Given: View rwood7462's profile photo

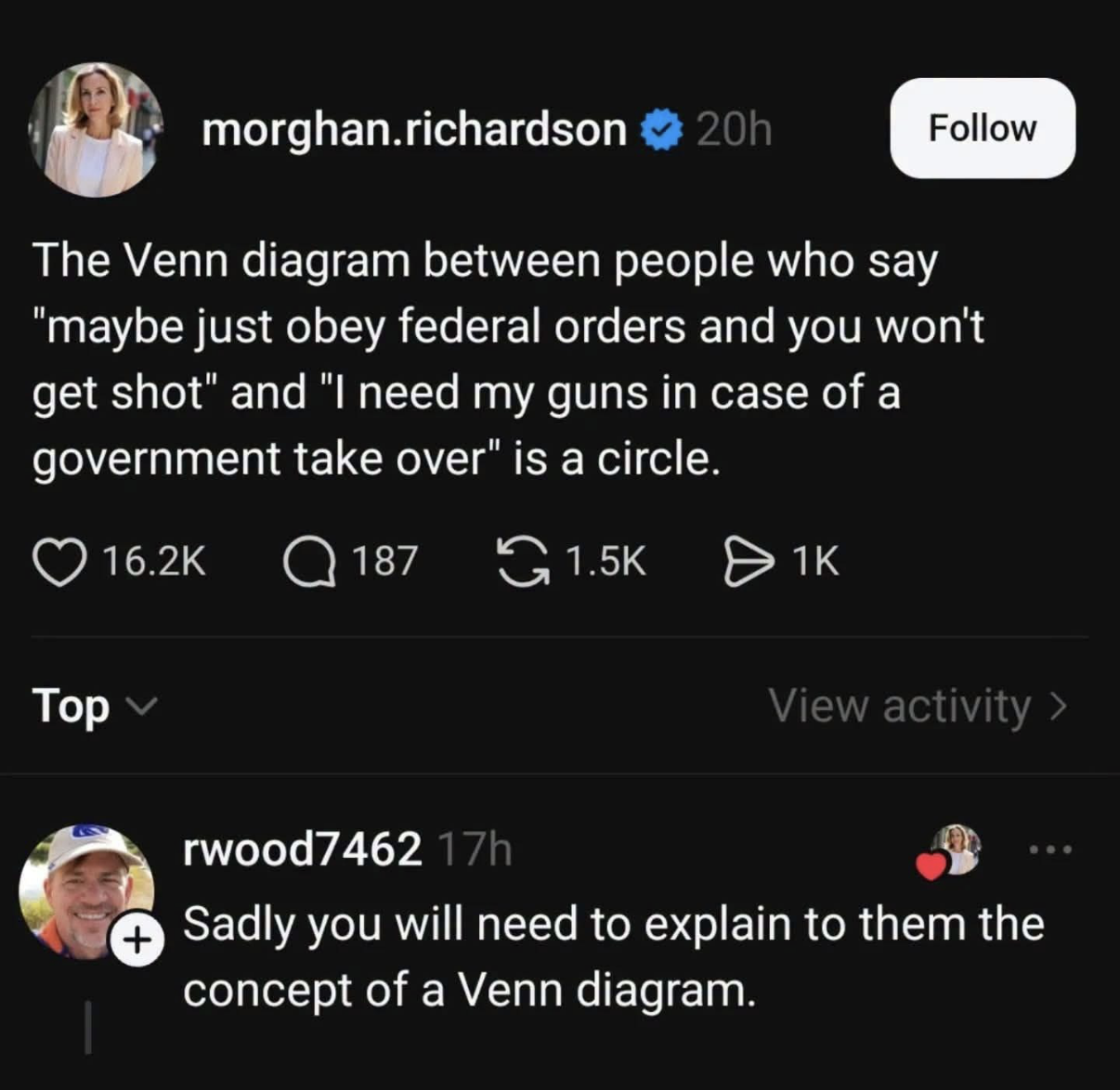Looking at the screenshot, I should point(86,892).
